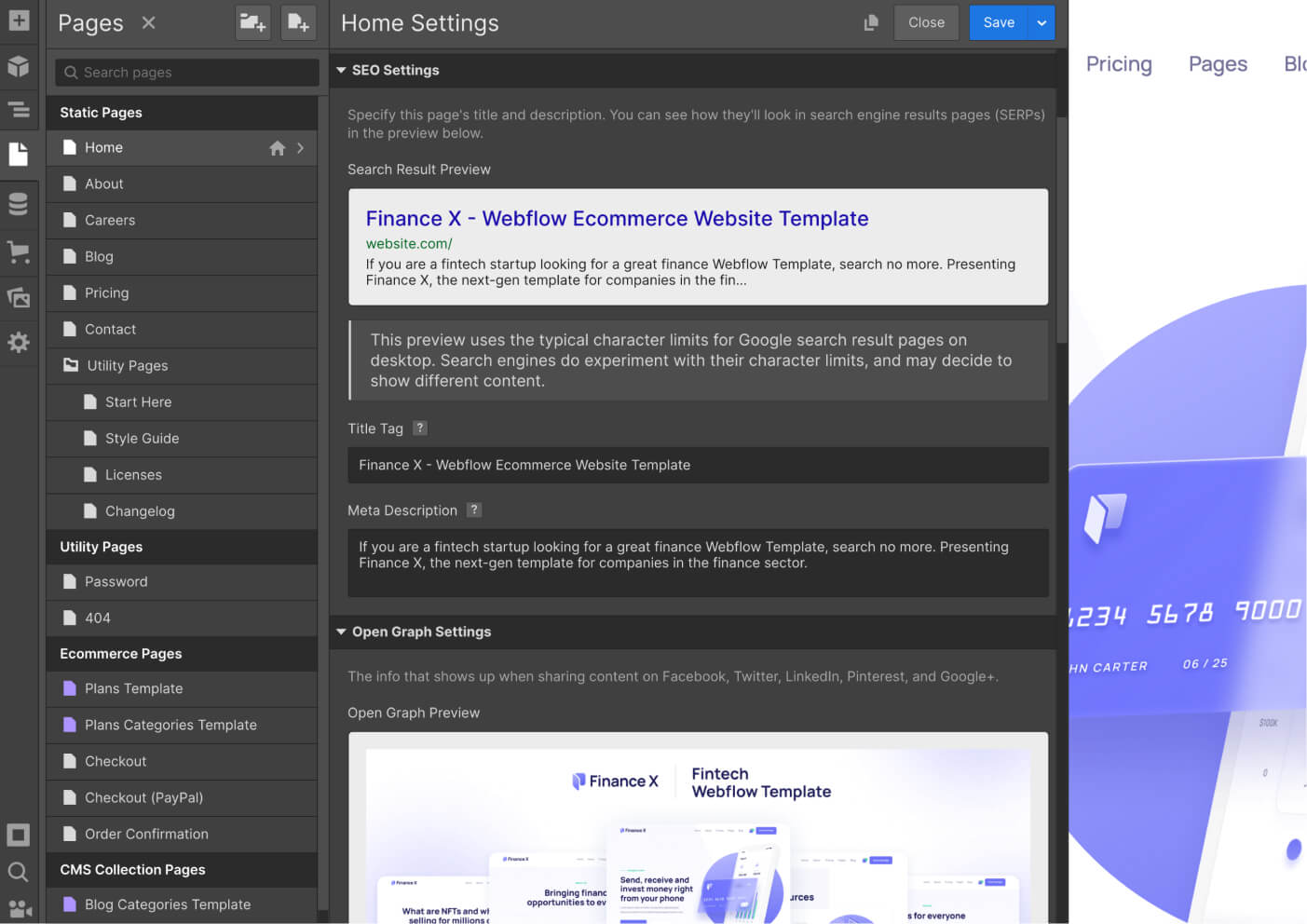This screenshot has height=924, width=1307.
Task: Open the CMS Collections panel
Action: pos(19,204)
